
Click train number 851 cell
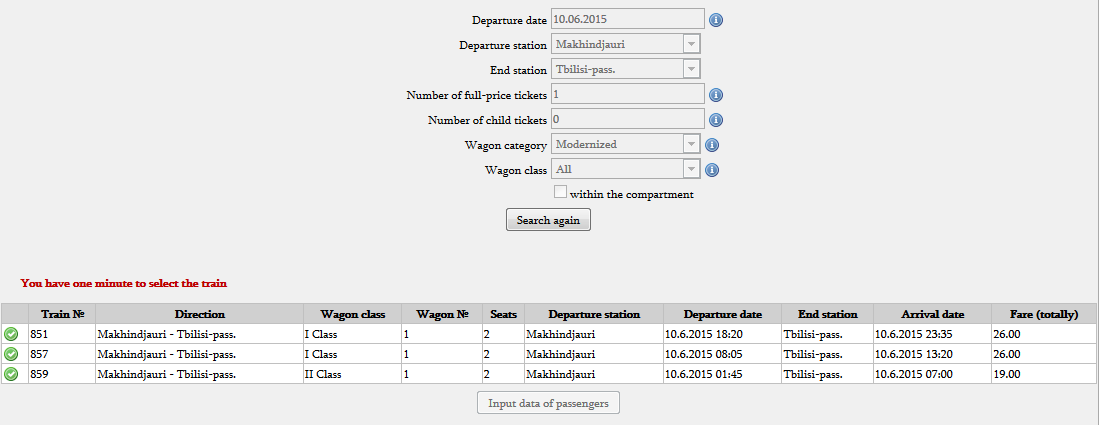(62, 335)
